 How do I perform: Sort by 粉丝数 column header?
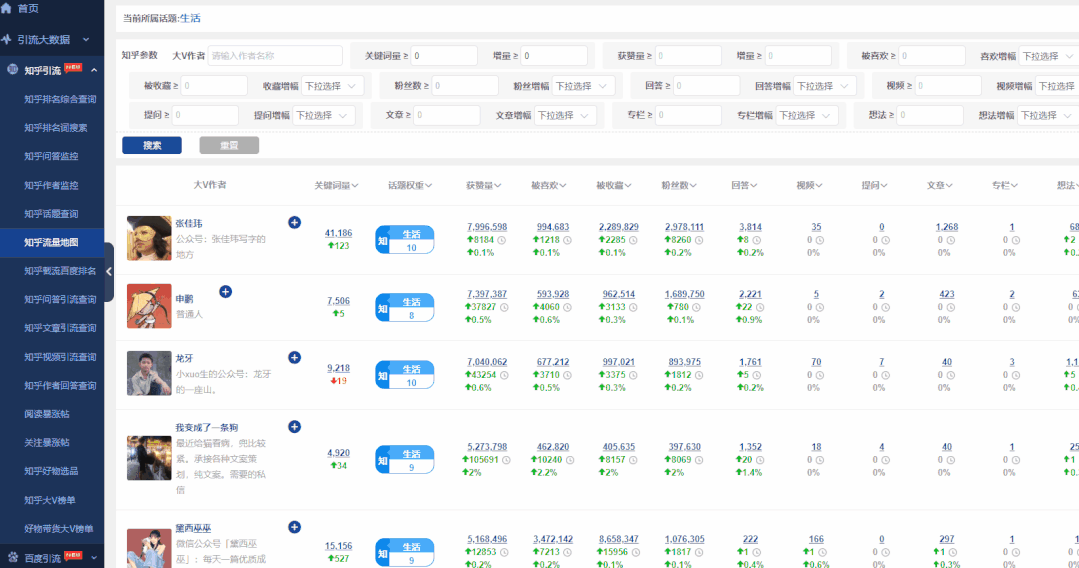click(679, 185)
